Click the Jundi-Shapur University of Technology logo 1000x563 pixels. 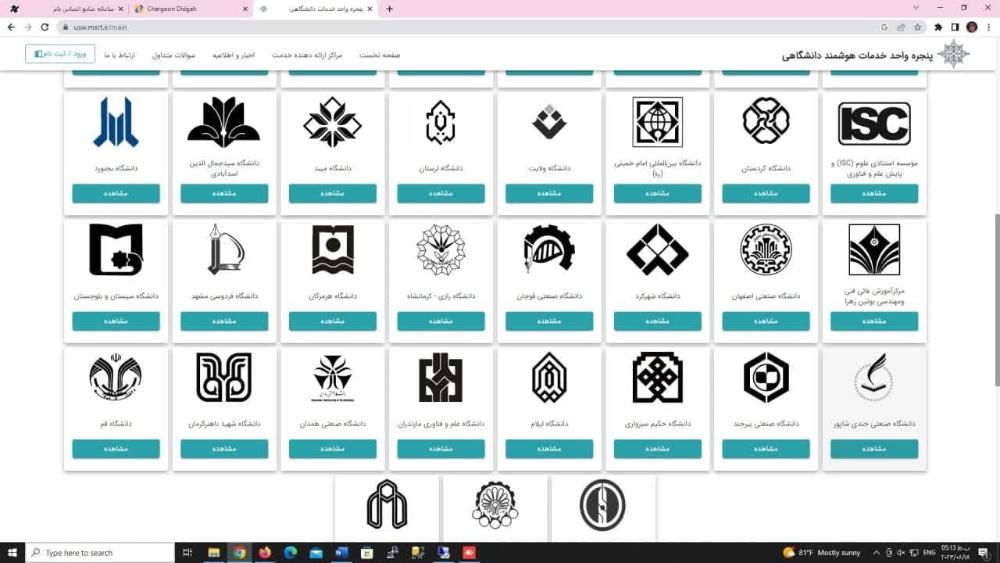pos(874,377)
